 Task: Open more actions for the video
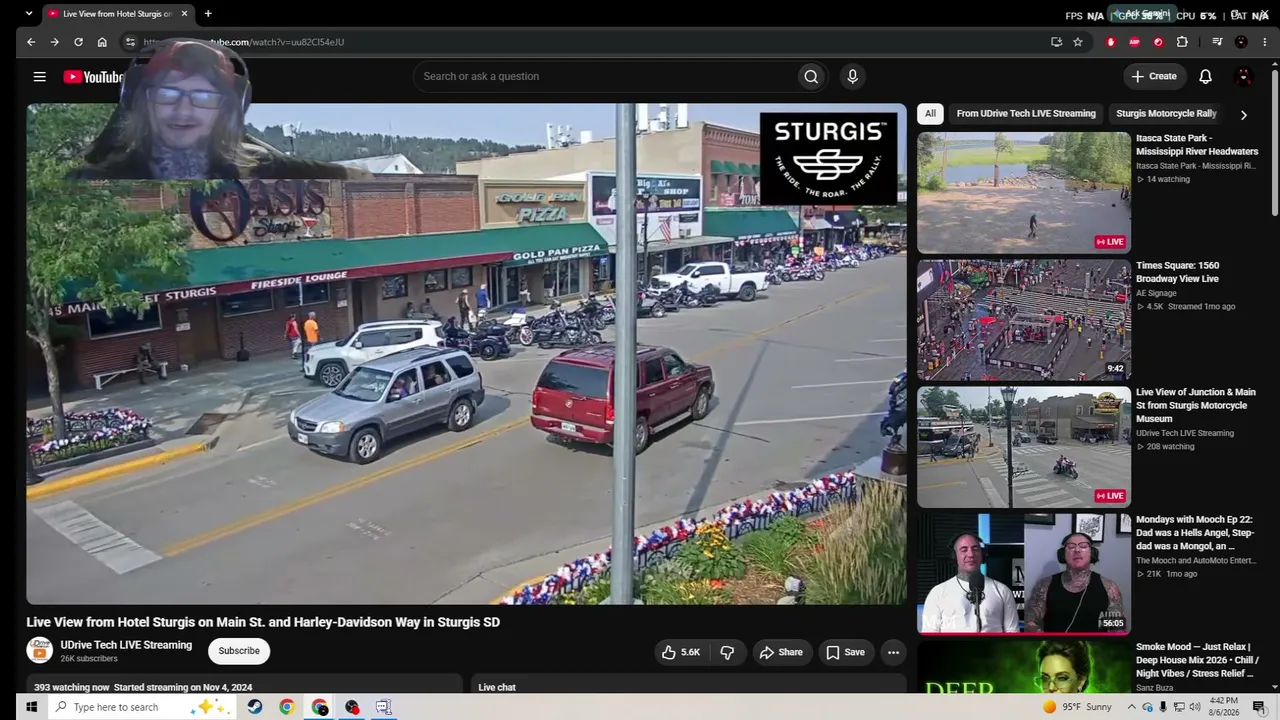click(x=893, y=652)
